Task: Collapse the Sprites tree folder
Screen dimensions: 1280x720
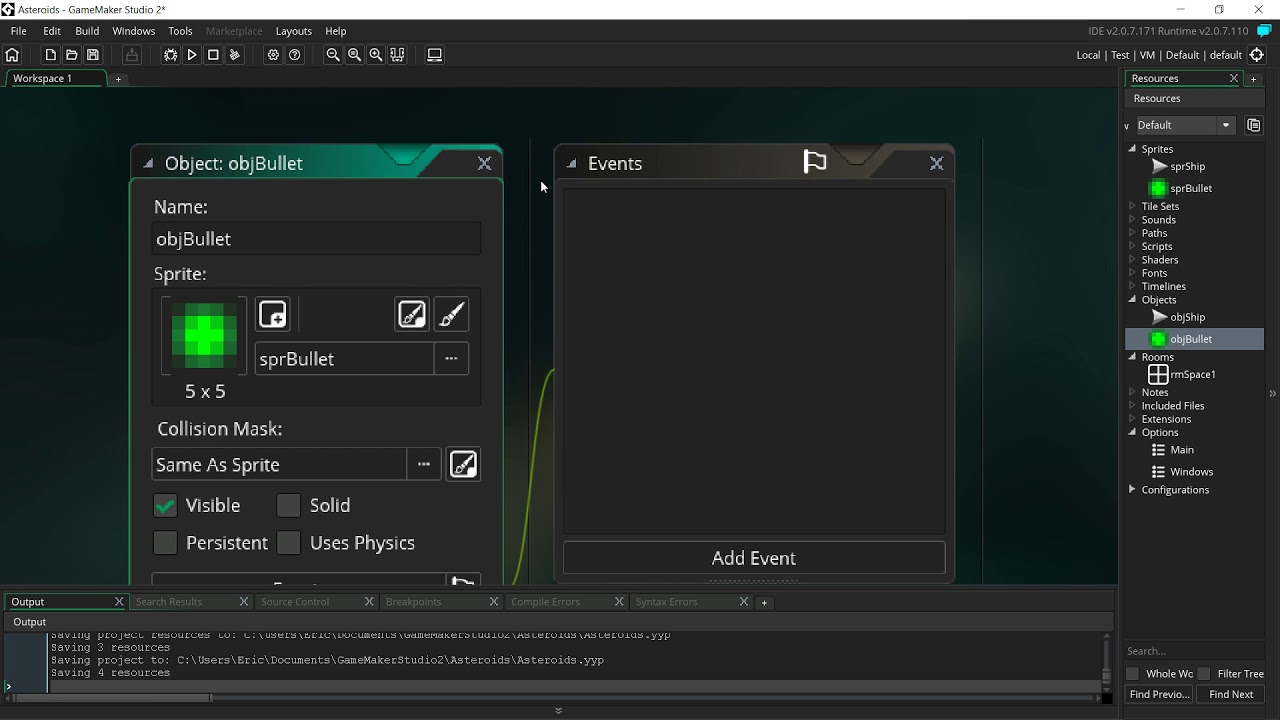Action: (1132, 148)
